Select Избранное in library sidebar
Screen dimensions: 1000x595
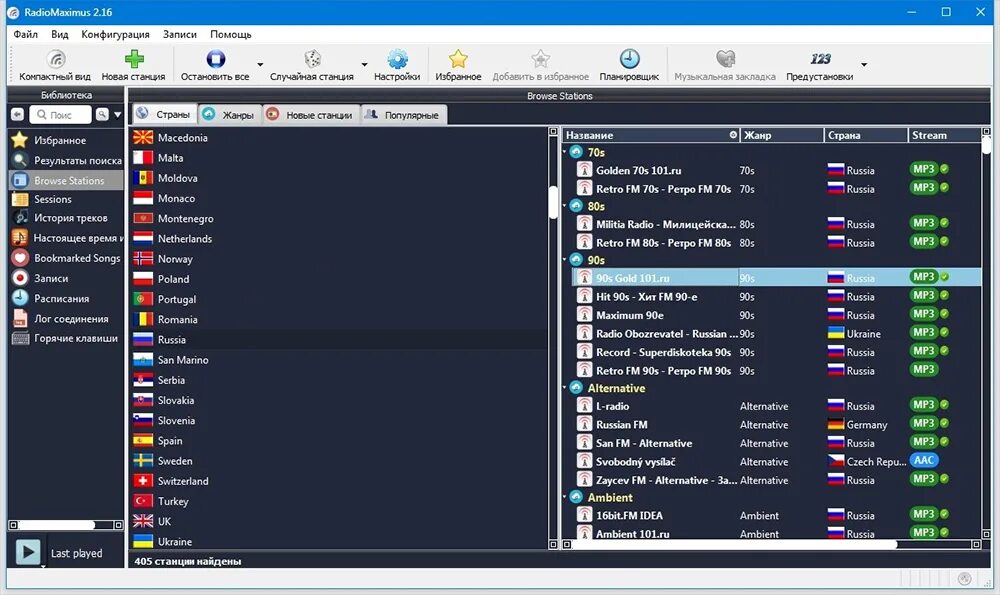click(59, 140)
